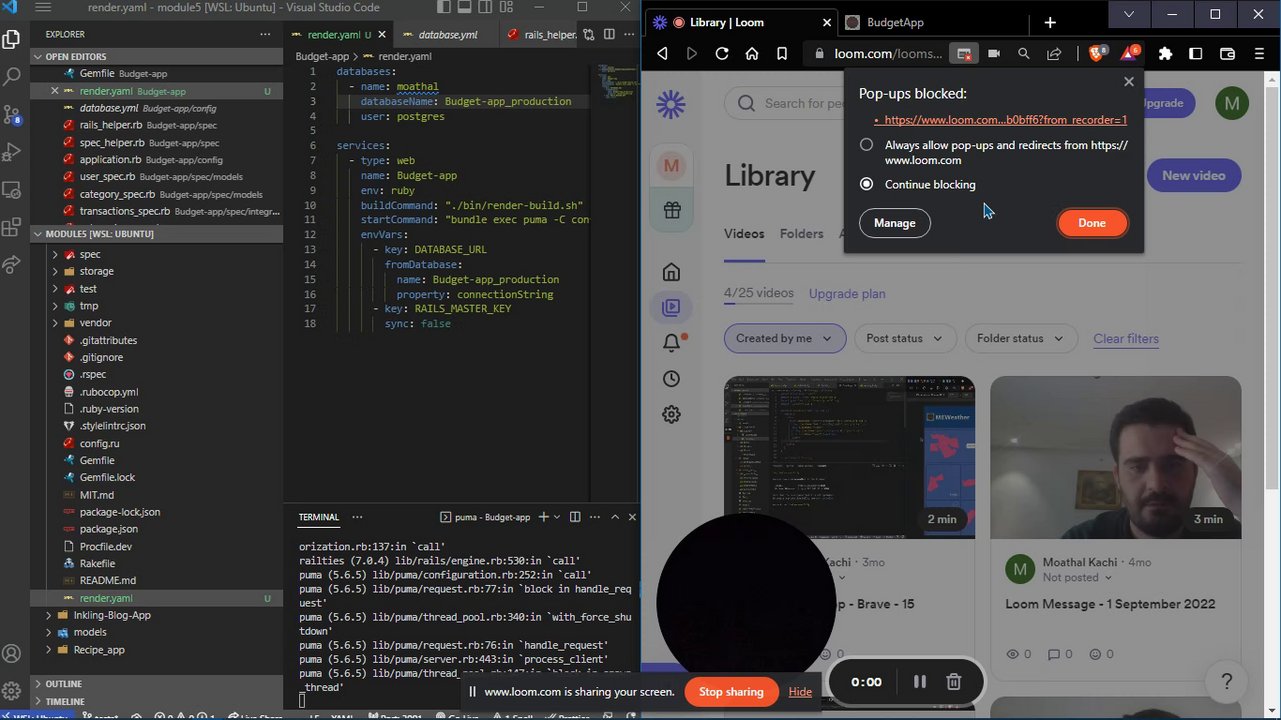Open the Run and Debug activity icon

pos(12,152)
